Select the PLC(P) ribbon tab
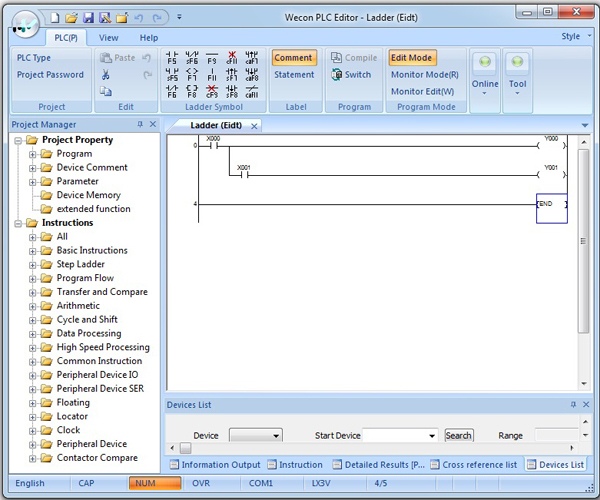 (x=66, y=38)
